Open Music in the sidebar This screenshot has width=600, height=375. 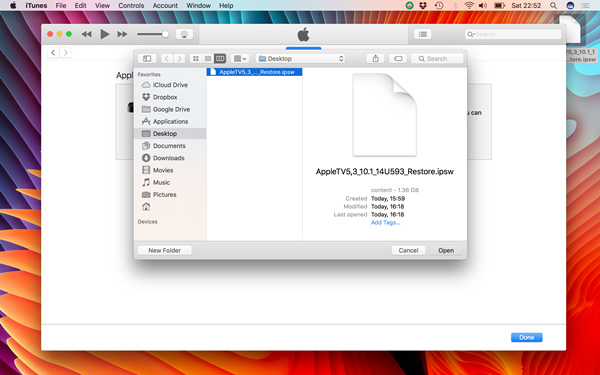click(170, 183)
